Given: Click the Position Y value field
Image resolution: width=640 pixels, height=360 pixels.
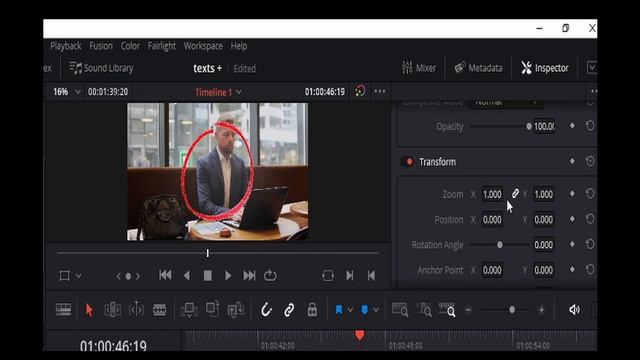Looking at the screenshot, I should click(544, 220).
